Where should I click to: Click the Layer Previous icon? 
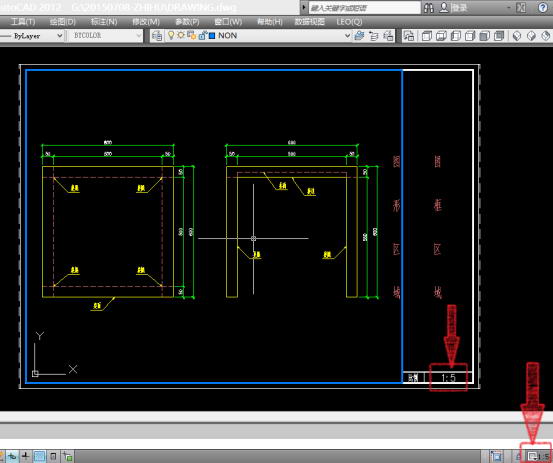[x=373, y=36]
